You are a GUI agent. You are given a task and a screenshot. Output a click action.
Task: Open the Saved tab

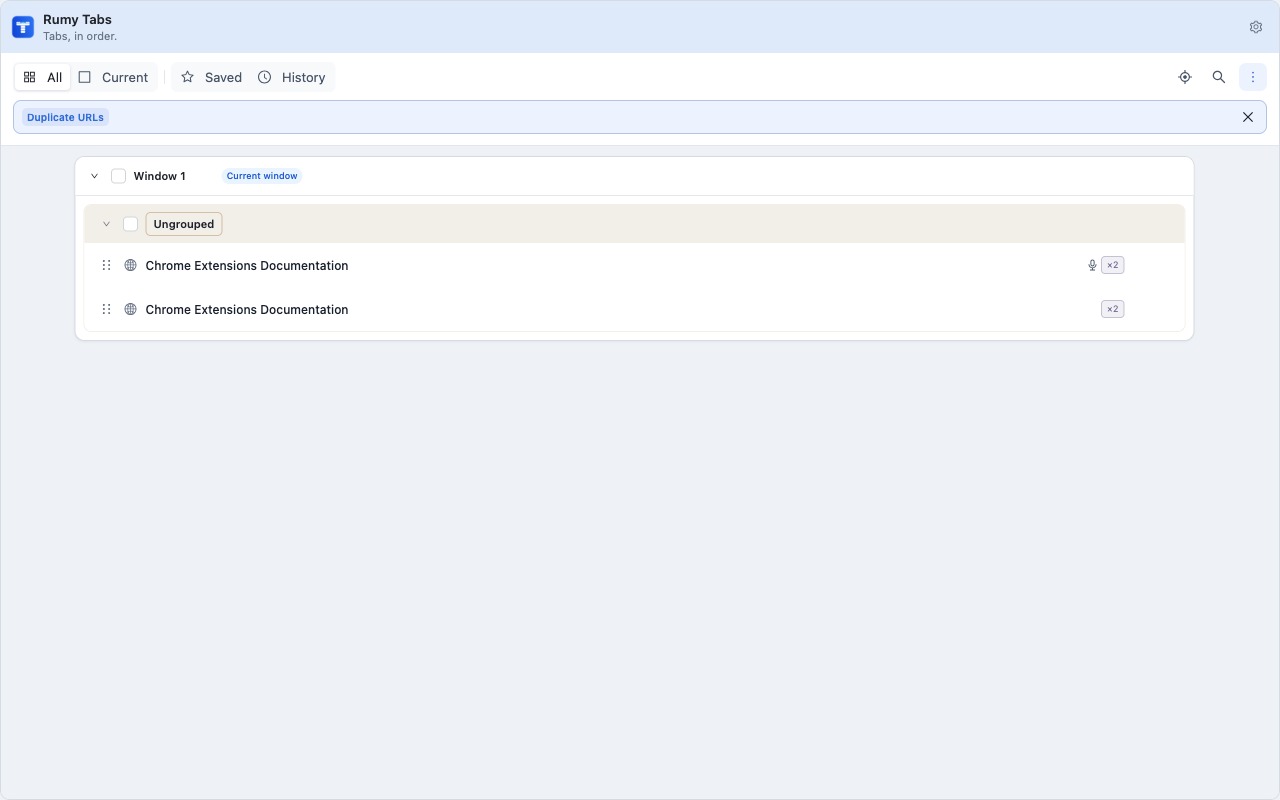tap(211, 77)
